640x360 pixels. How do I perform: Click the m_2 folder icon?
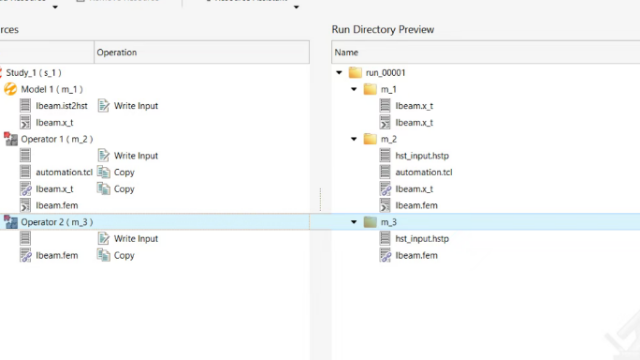(370, 139)
